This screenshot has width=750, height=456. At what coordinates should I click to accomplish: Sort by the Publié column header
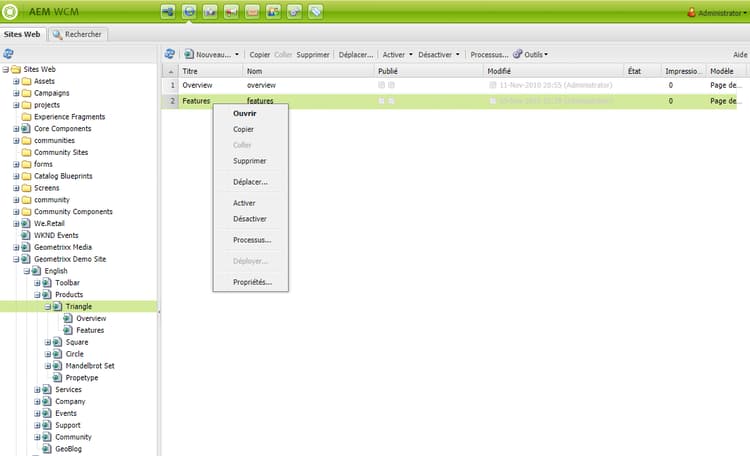coord(428,71)
